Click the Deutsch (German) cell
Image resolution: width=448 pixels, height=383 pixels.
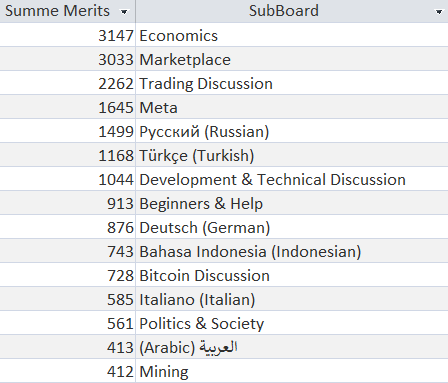pos(292,227)
